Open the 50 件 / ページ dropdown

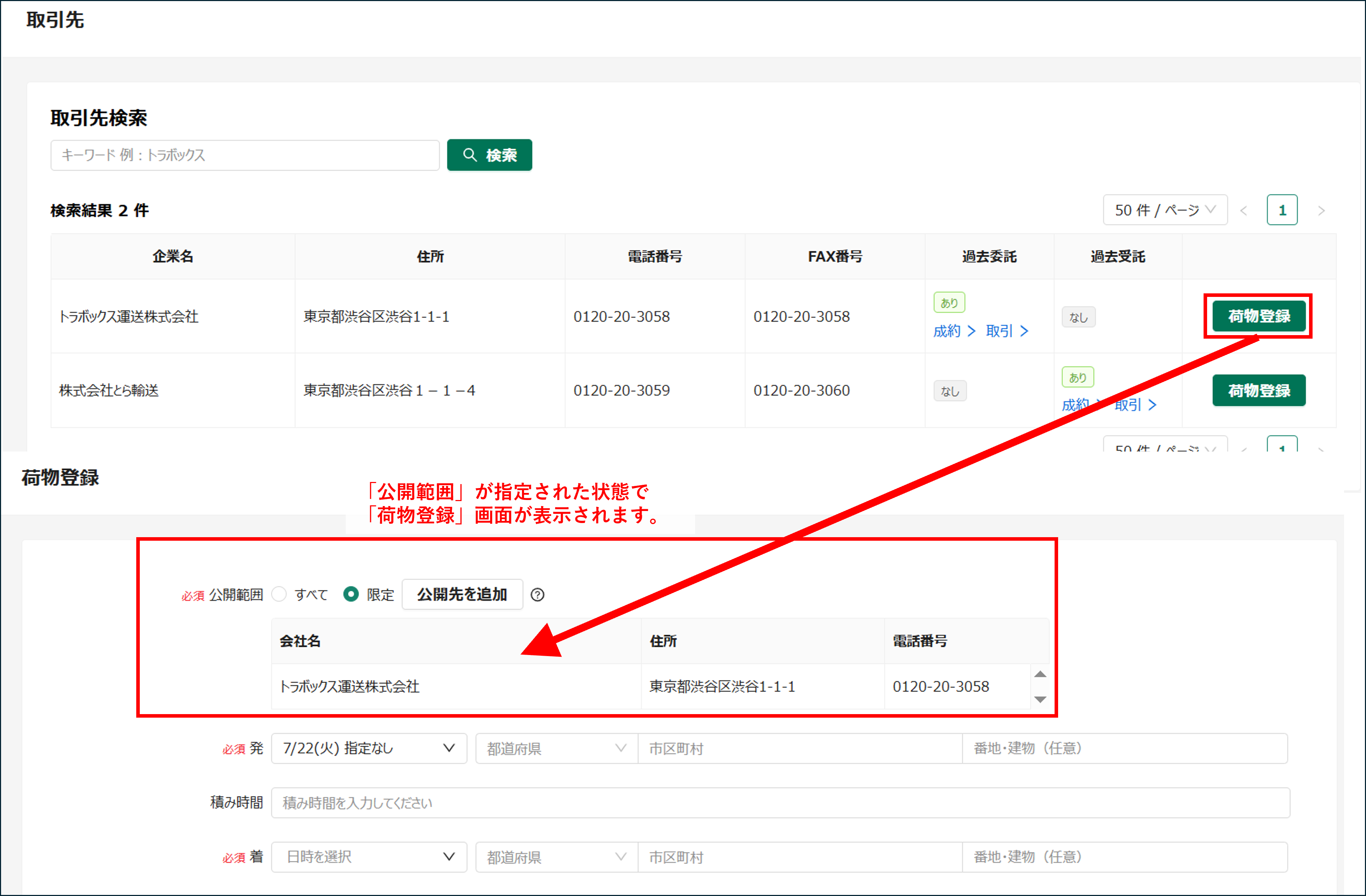click(1165, 210)
